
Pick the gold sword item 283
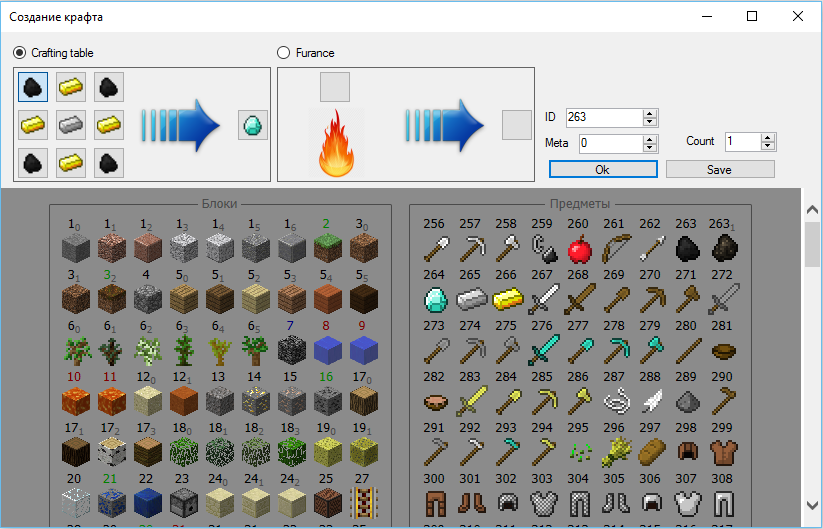[x=472, y=401]
